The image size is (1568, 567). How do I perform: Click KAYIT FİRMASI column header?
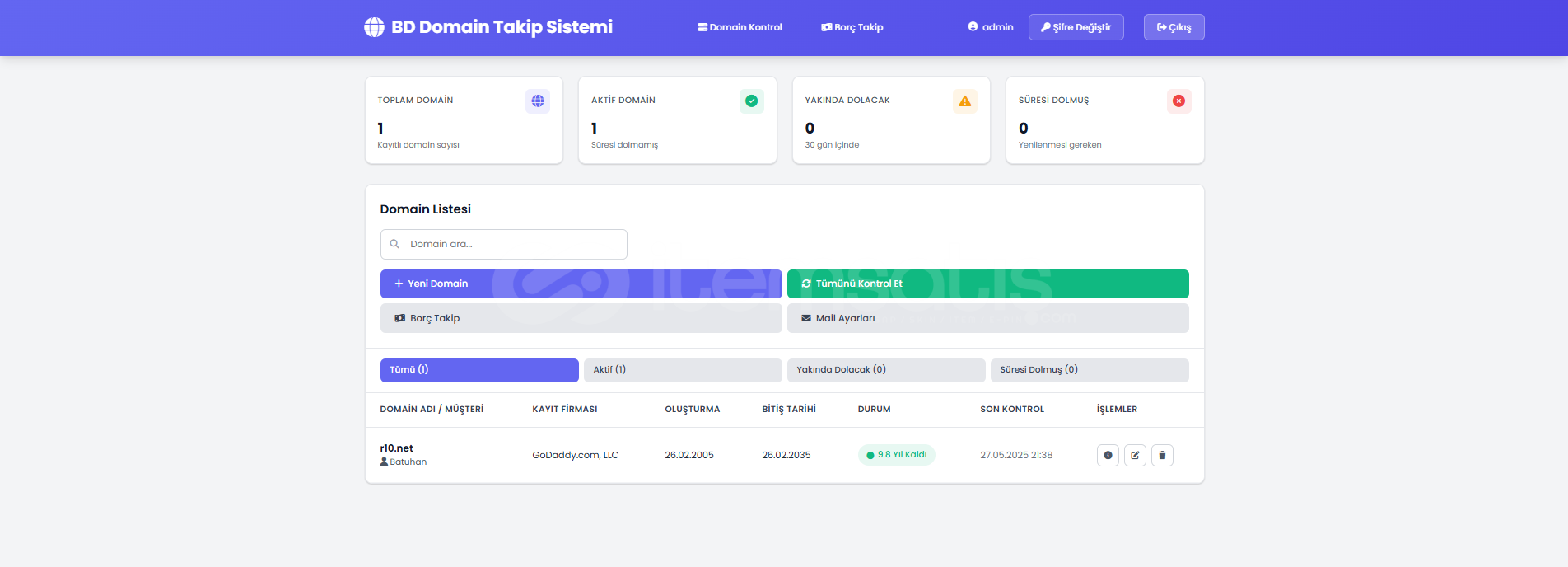coord(565,410)
